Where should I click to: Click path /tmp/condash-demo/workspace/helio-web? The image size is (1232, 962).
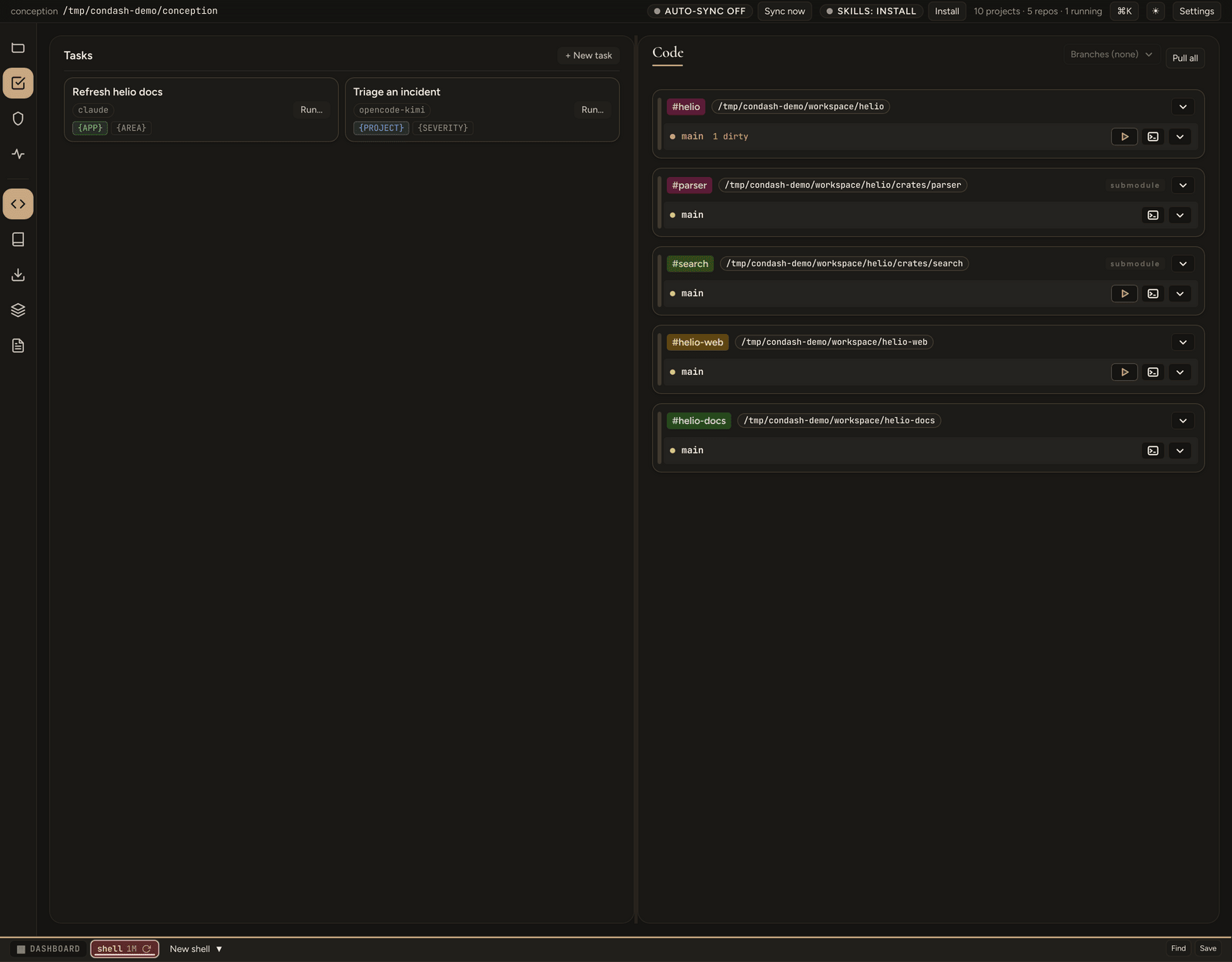point(834,342)
